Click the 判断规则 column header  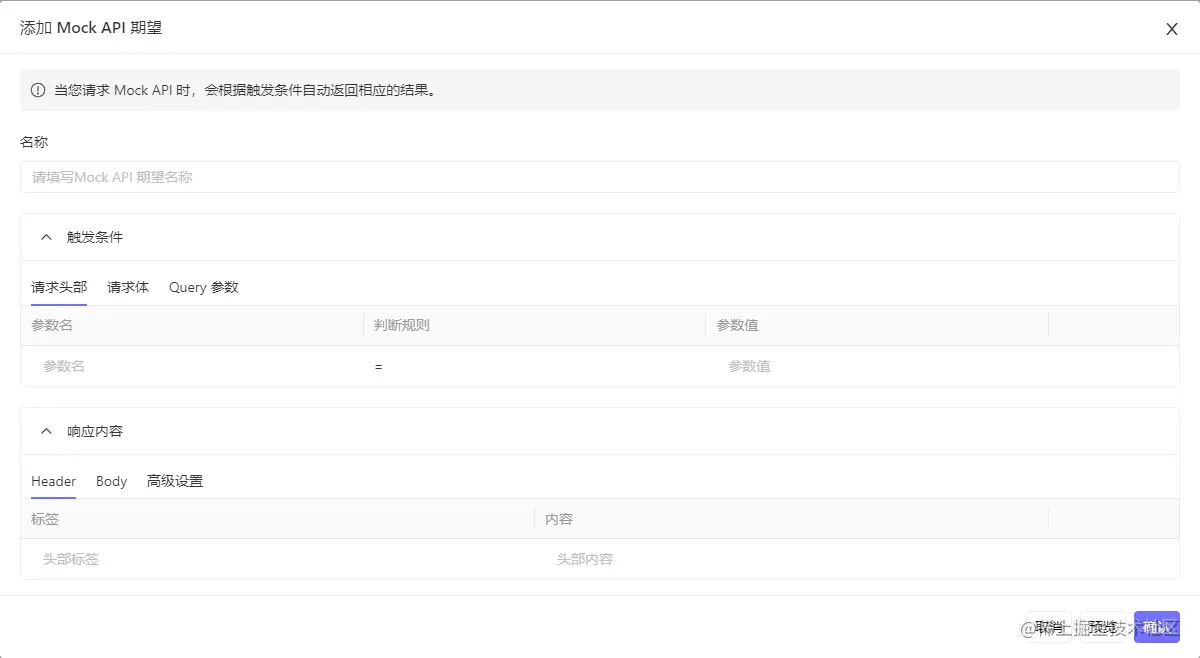[x=402, y=325]
